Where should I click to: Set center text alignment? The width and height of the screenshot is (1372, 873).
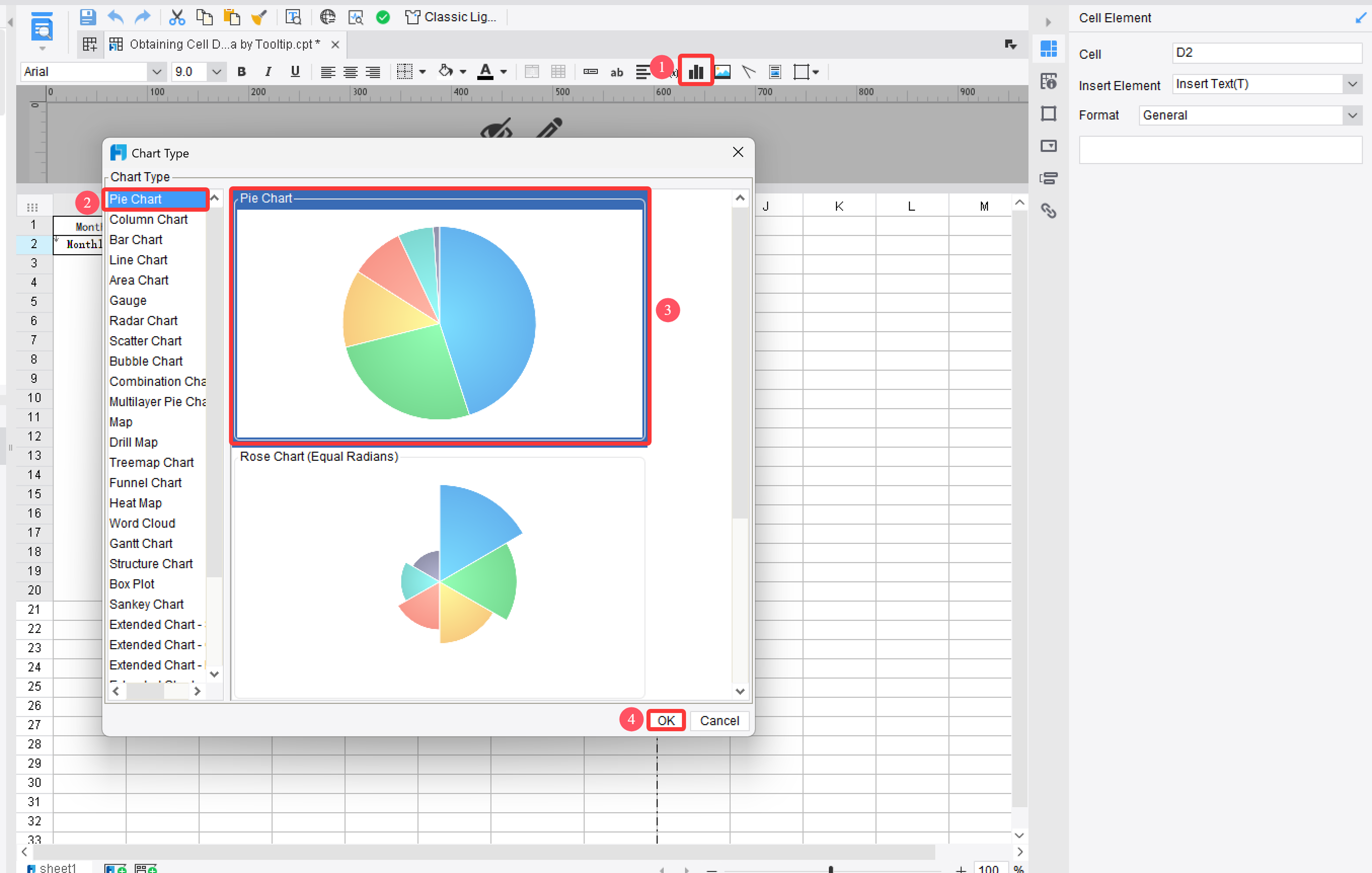coord(351,72)
